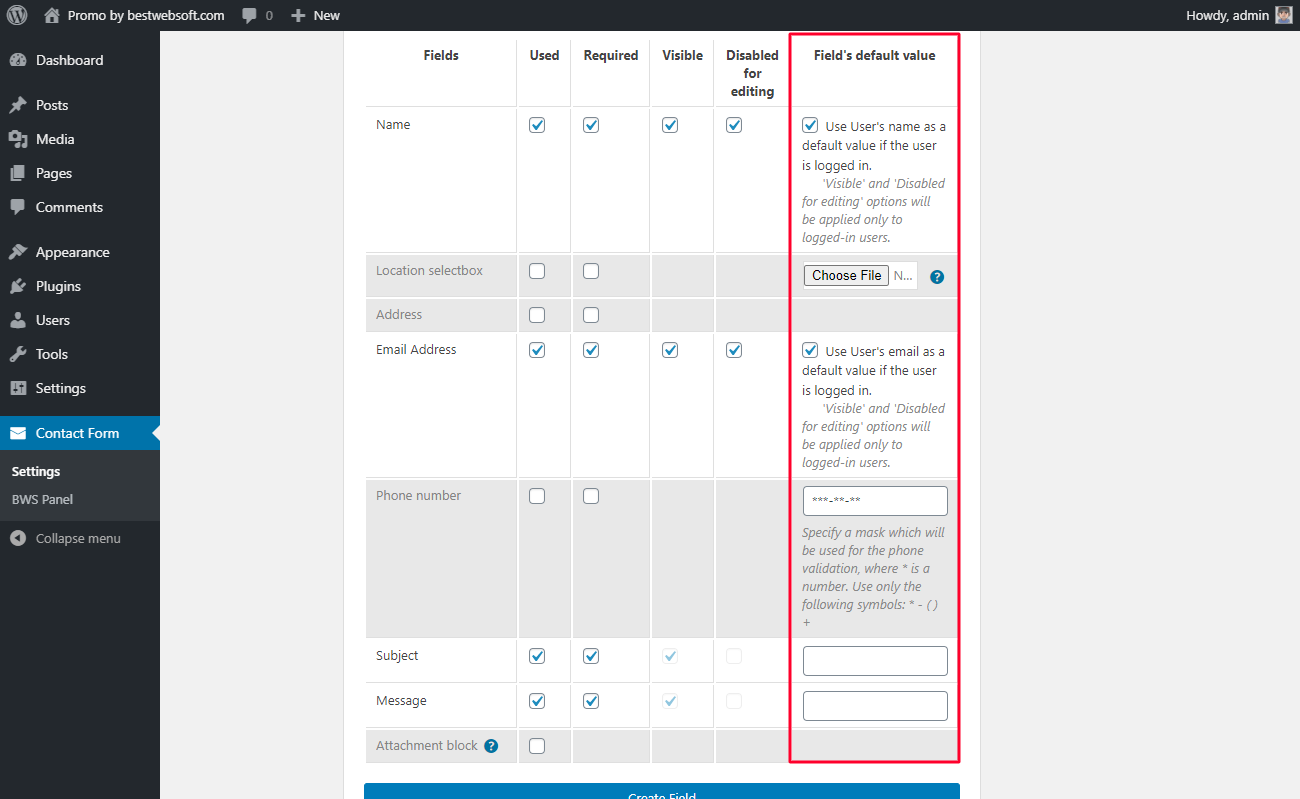Check Used for the Address field
1300x799 pixels.
pyautogui.click(x=537, y=315)
